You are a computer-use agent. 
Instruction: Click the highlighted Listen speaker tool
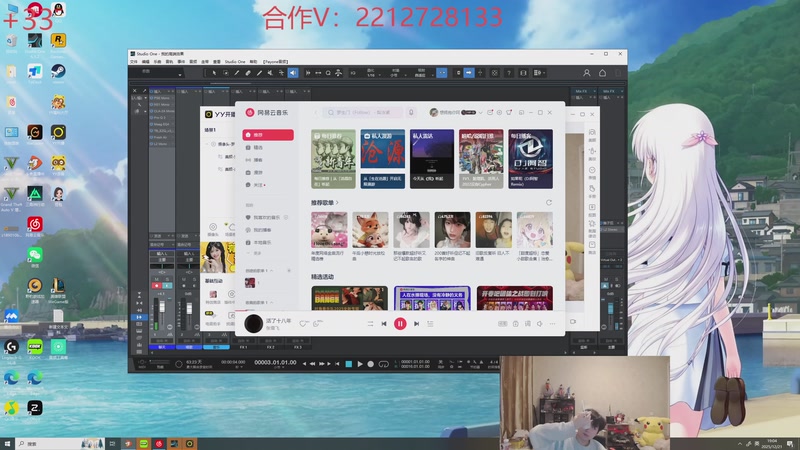[x=293, y=73]
